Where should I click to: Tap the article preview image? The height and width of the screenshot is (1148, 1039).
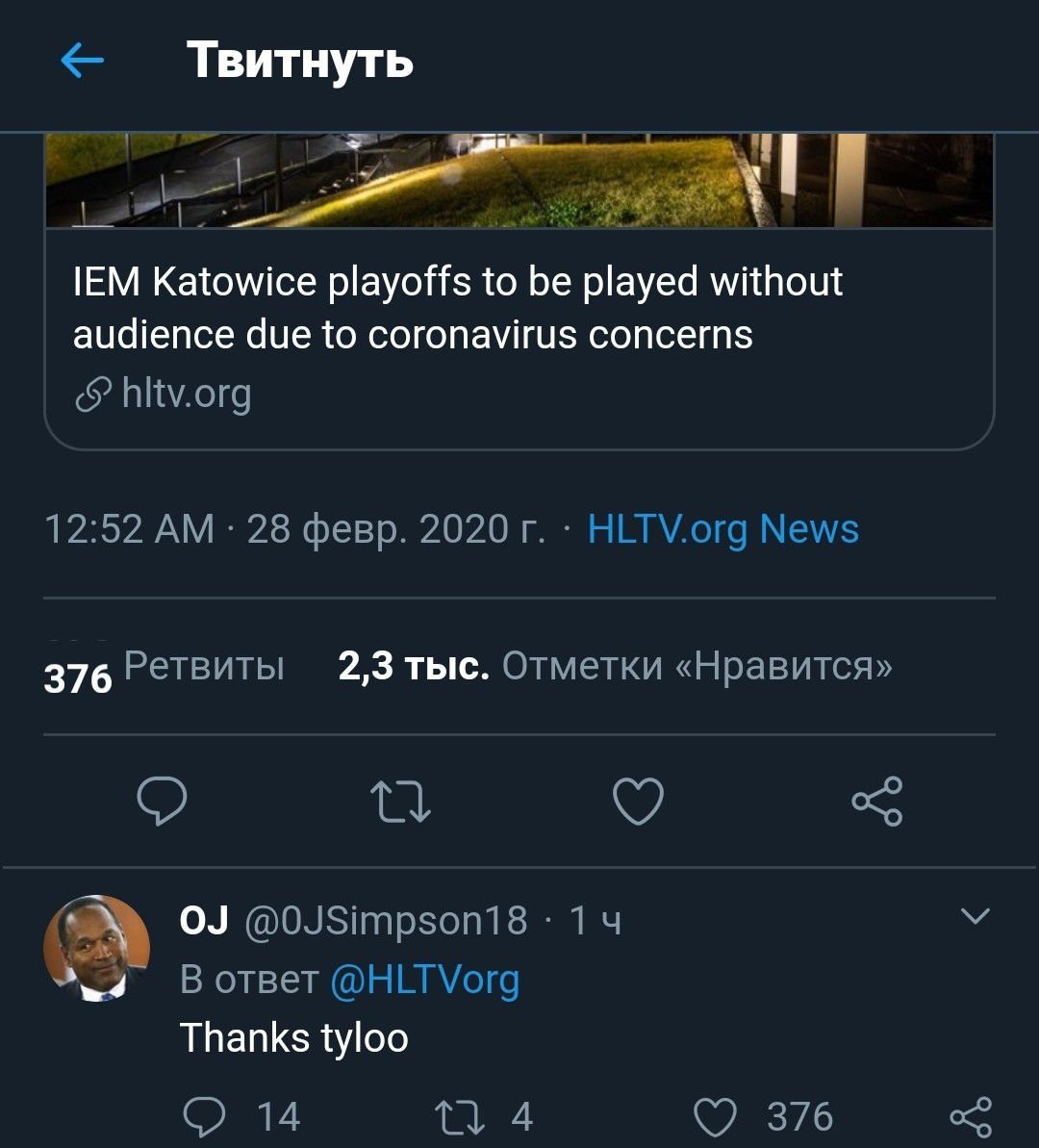519,181
